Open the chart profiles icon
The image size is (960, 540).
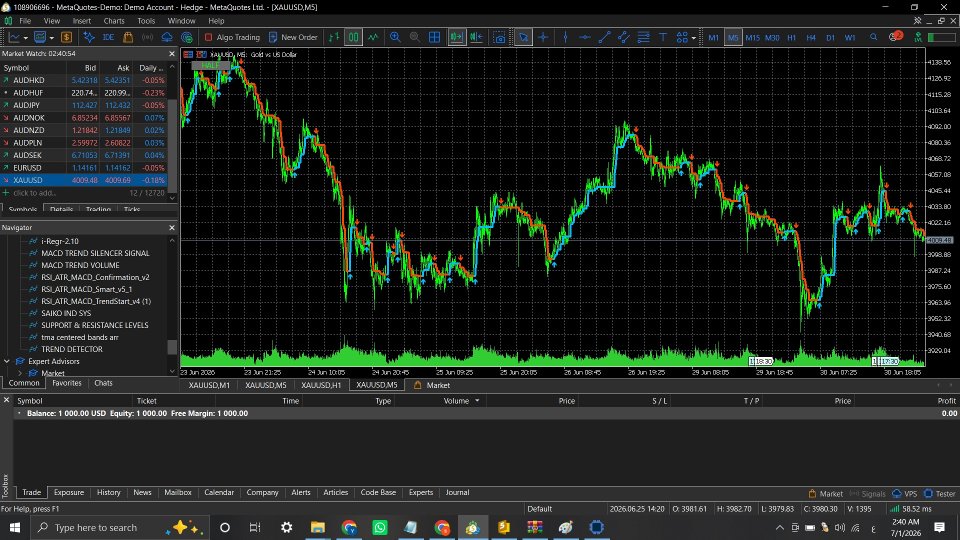[40, 37]
